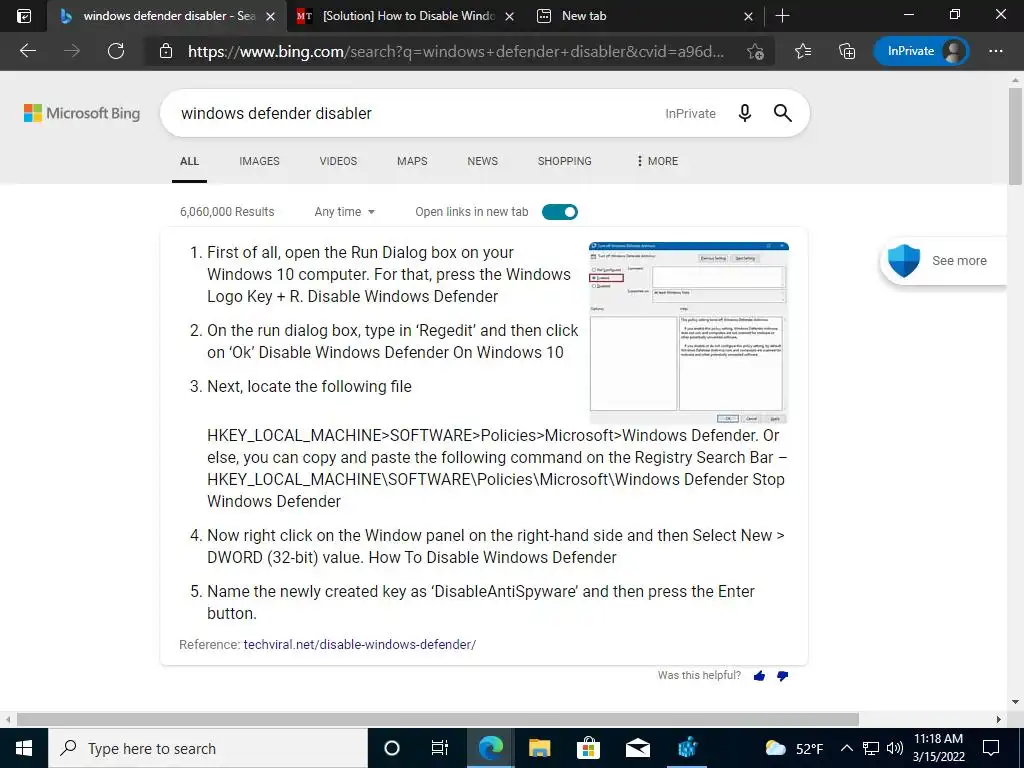This screenshot has width=1024, height=768.
Task: Click the thumbs up helpful icon
Action: (x=759, y=676)
